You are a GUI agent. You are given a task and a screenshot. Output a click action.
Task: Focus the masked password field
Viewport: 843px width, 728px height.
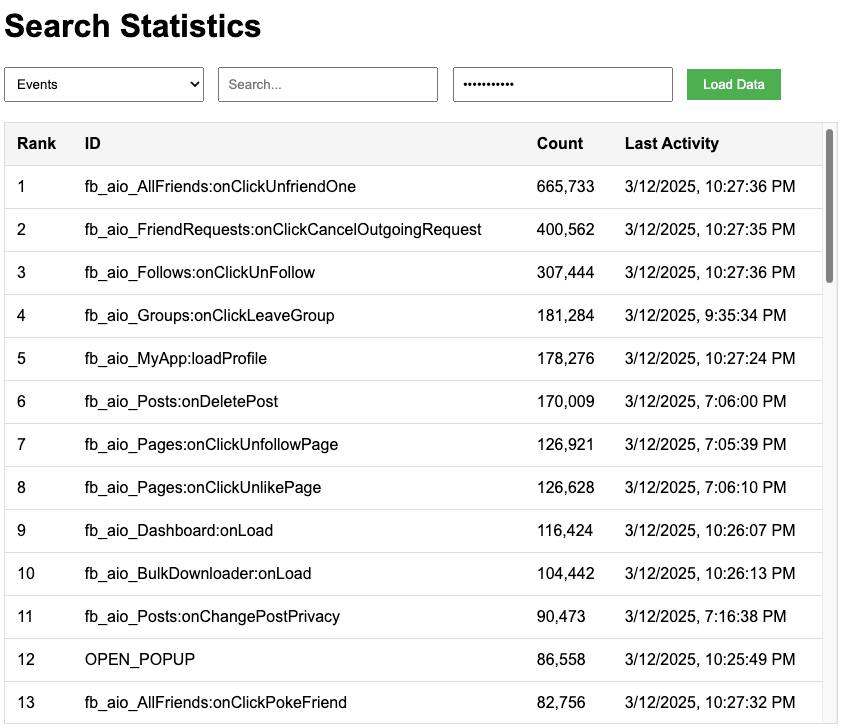click(563, 84)
